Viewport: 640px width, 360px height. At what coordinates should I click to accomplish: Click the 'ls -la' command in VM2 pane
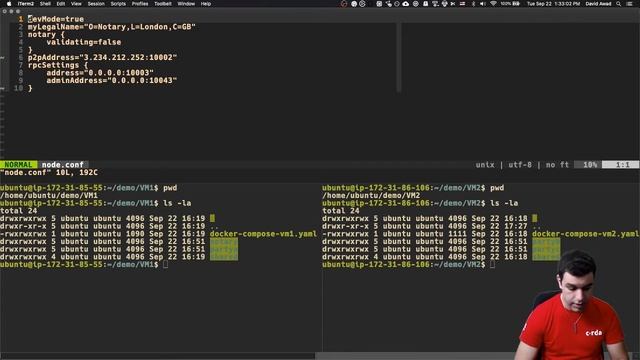[504, 203]
